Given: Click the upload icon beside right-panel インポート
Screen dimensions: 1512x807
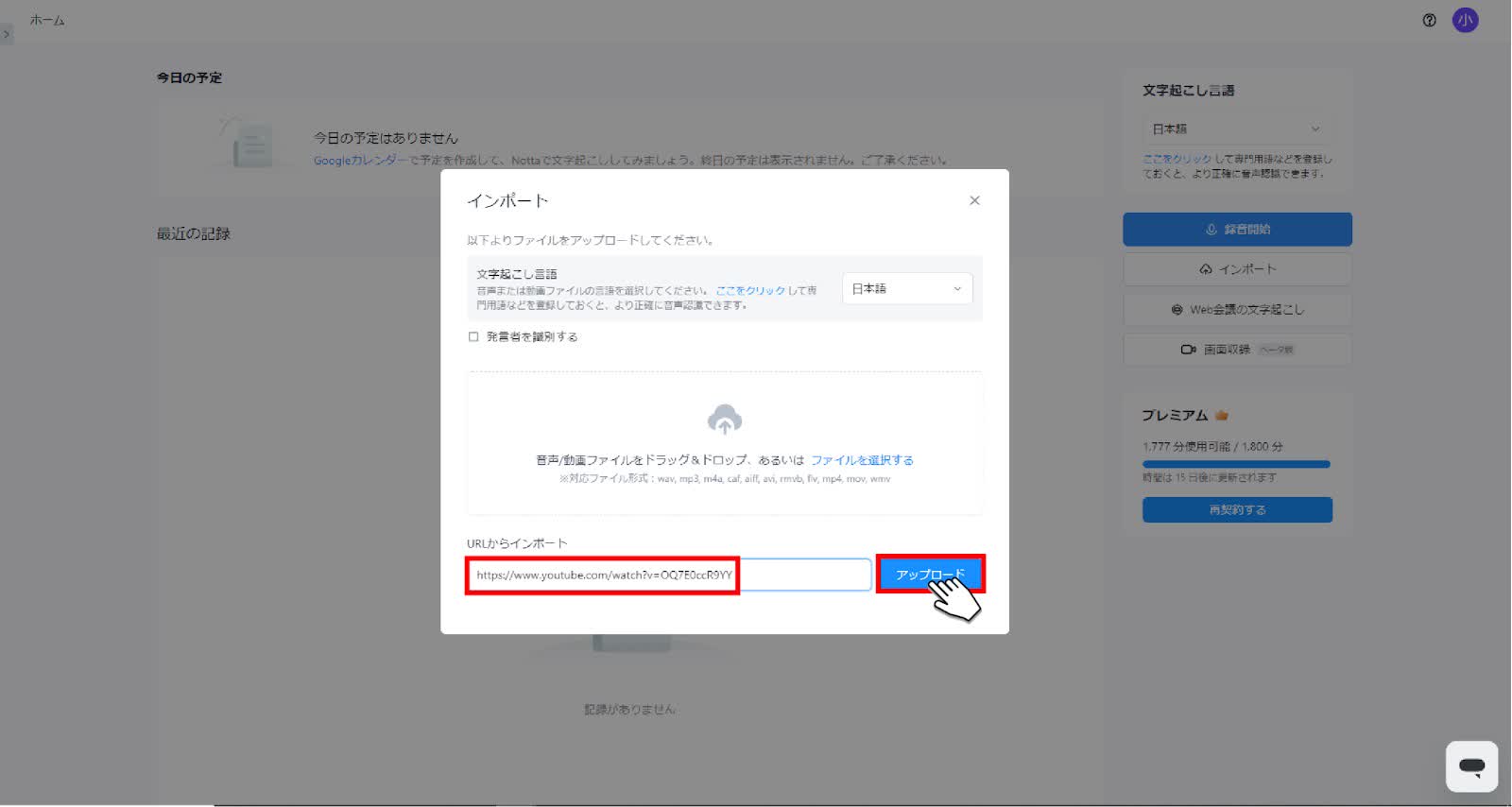Looking at the screenshot, I should (x=1206, y=269).
